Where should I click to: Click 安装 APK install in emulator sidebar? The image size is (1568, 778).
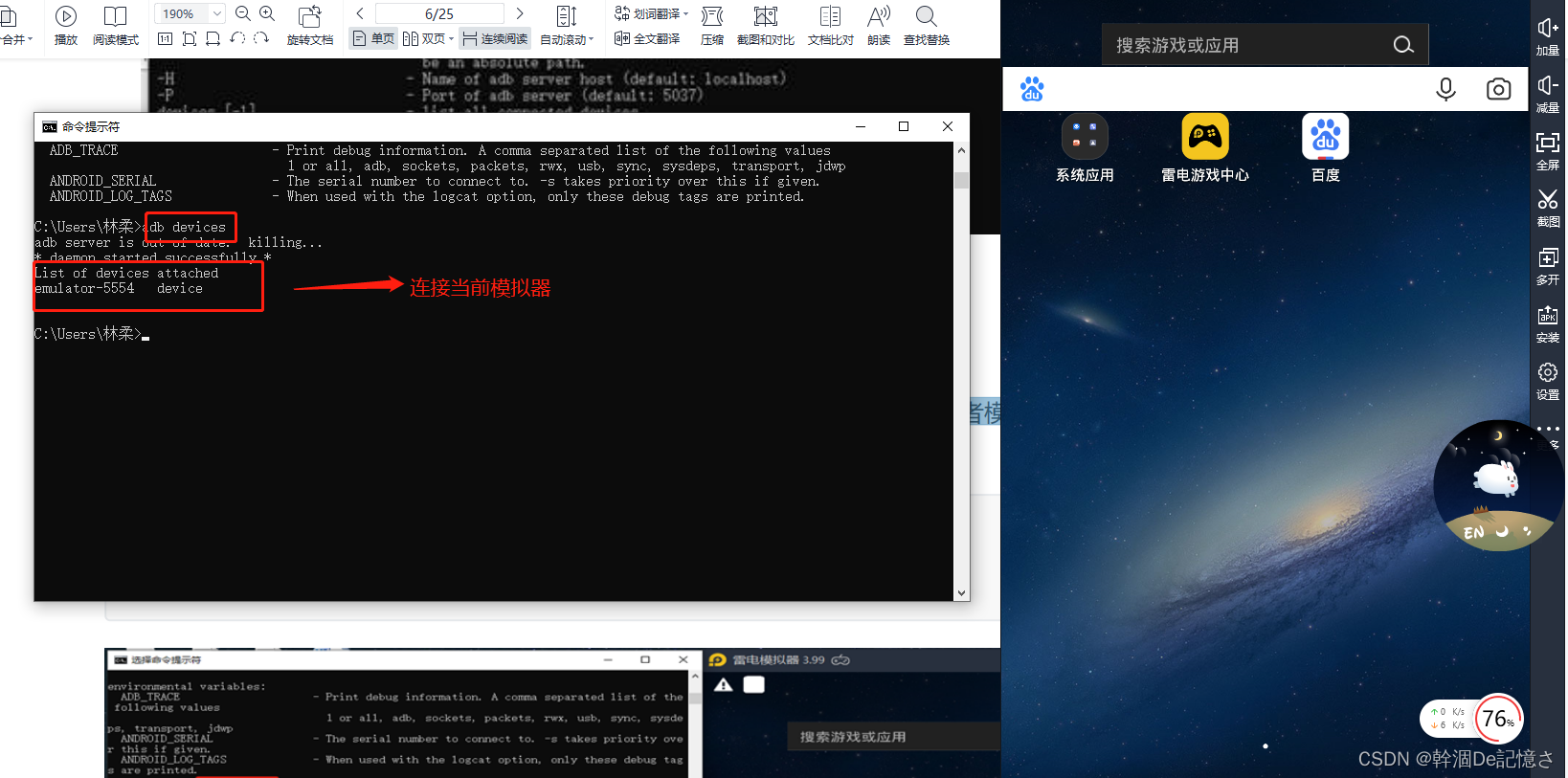coord(1548,323)
